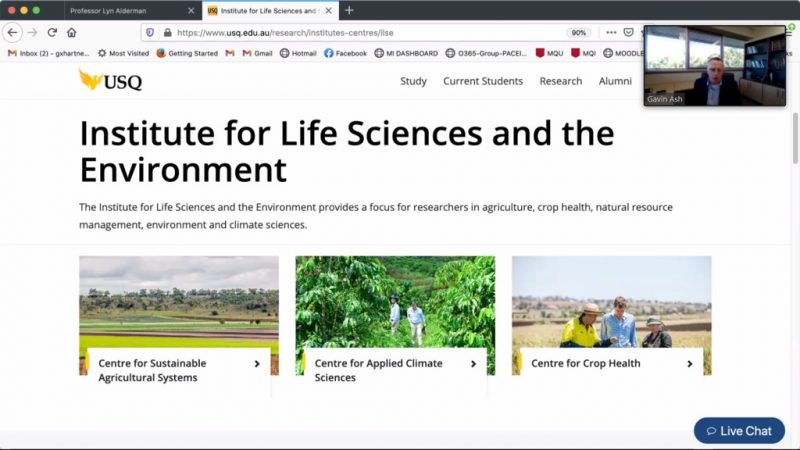Click the USQ logo
The height and width of the screenshot is (450, 800).
[x=110, y=81]
